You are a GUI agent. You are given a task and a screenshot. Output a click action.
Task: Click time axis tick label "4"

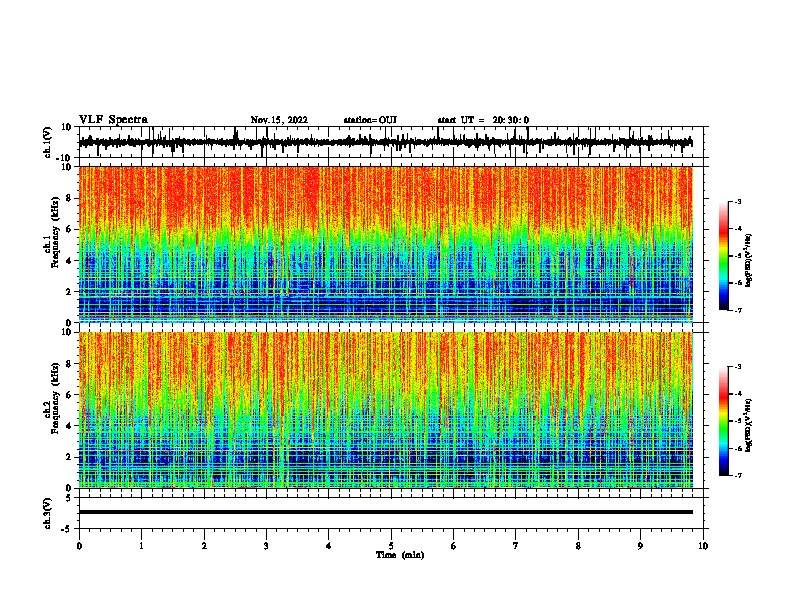click(329, 546)
